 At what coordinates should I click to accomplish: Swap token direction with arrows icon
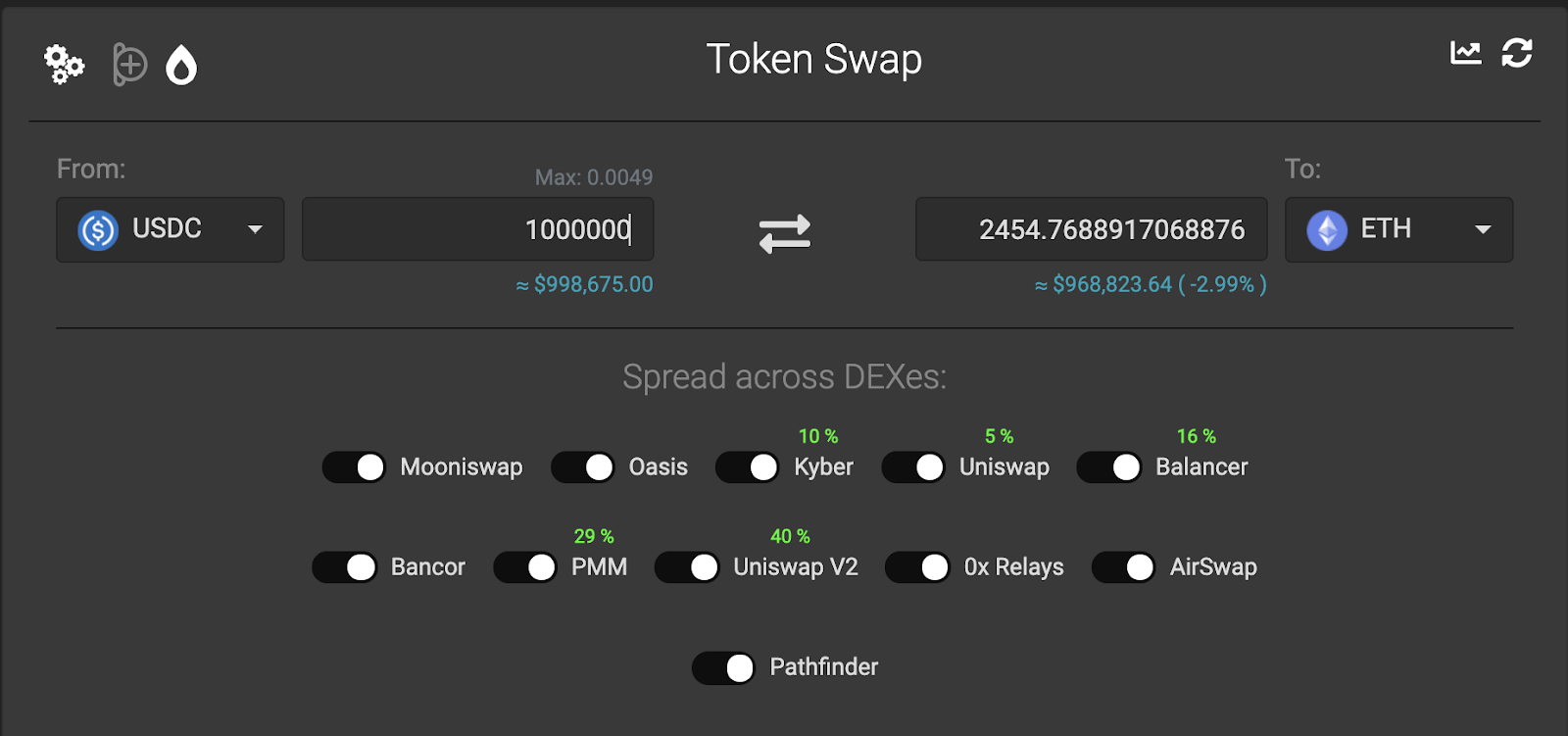[x=785, y=233]
